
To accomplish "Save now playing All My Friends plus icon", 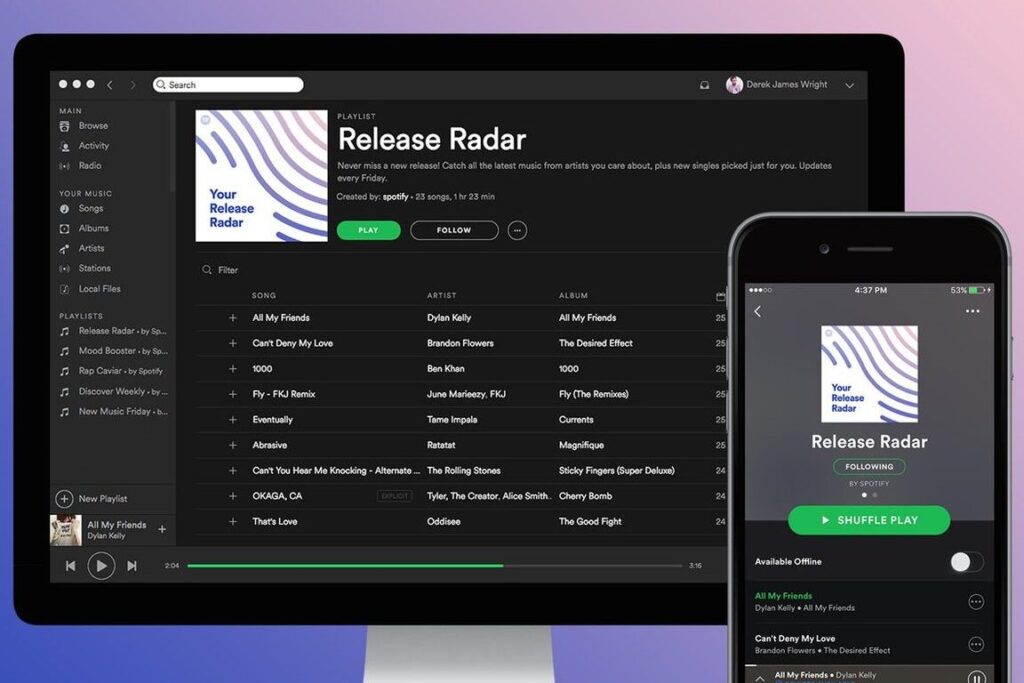I will pyautogui.click(x=162, y=530).
